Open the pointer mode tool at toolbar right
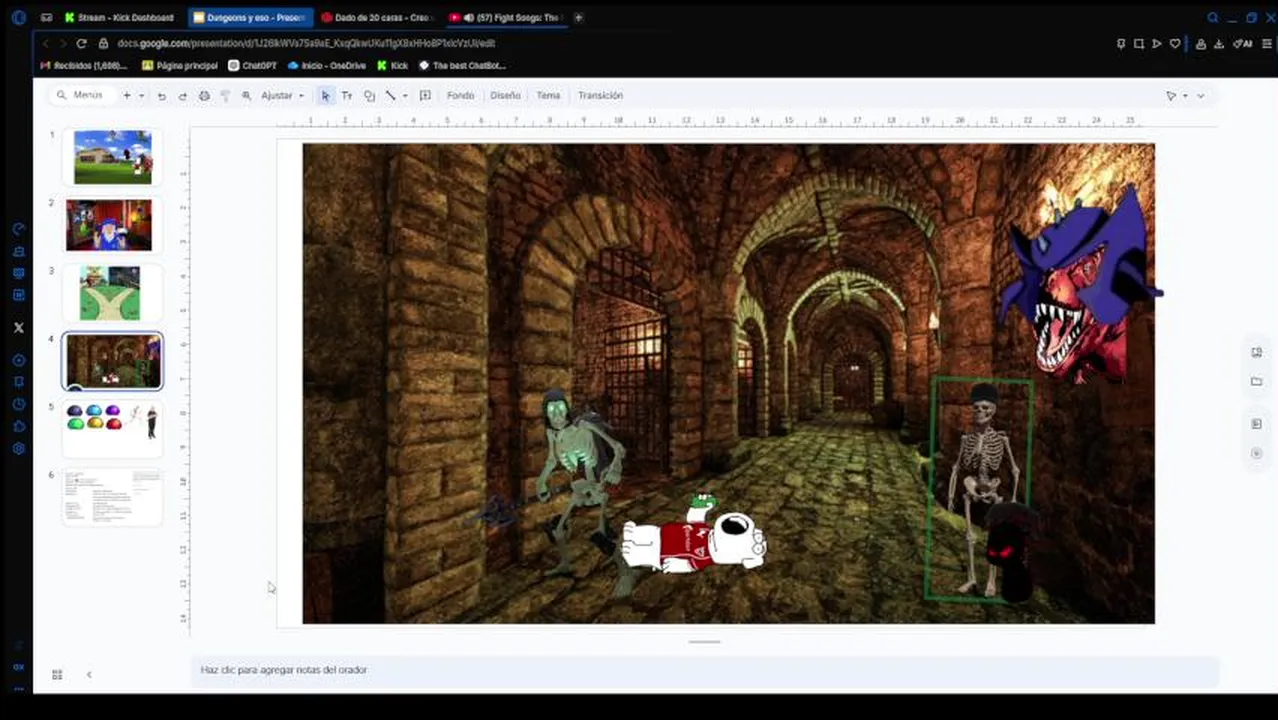Screen dimensions: 1278x720 pos(1171,96)
